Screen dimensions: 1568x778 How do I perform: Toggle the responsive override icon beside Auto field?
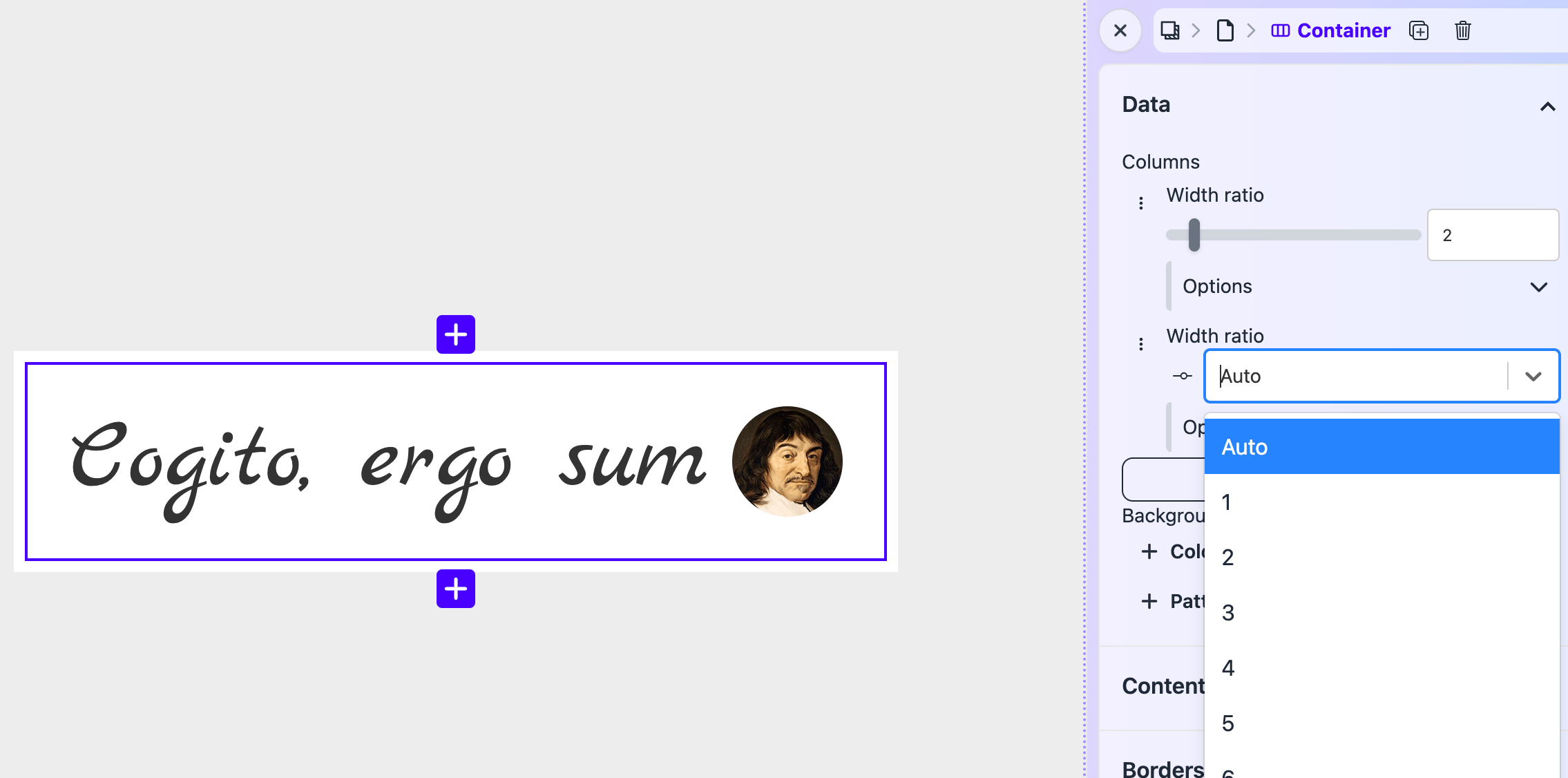pos(1183,376)
